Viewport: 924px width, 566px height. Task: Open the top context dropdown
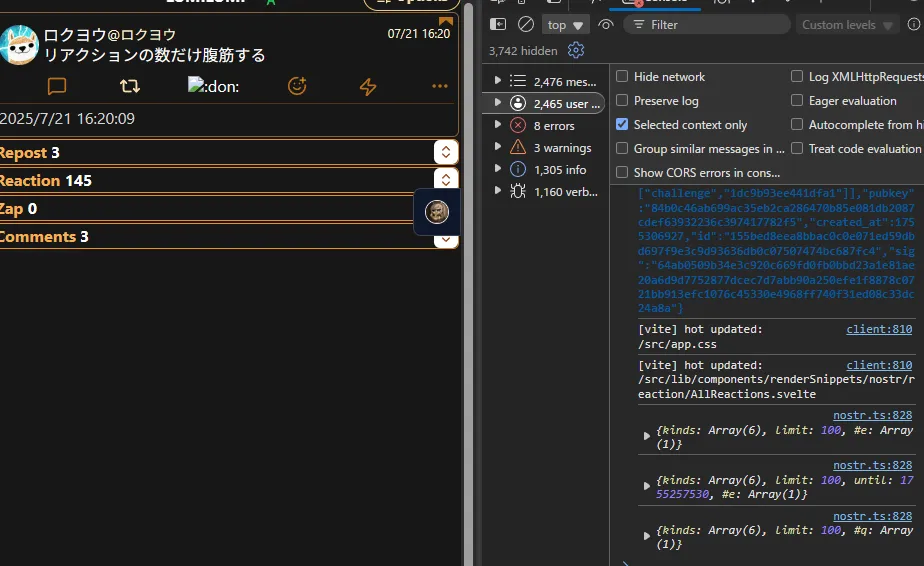point(565,25)
